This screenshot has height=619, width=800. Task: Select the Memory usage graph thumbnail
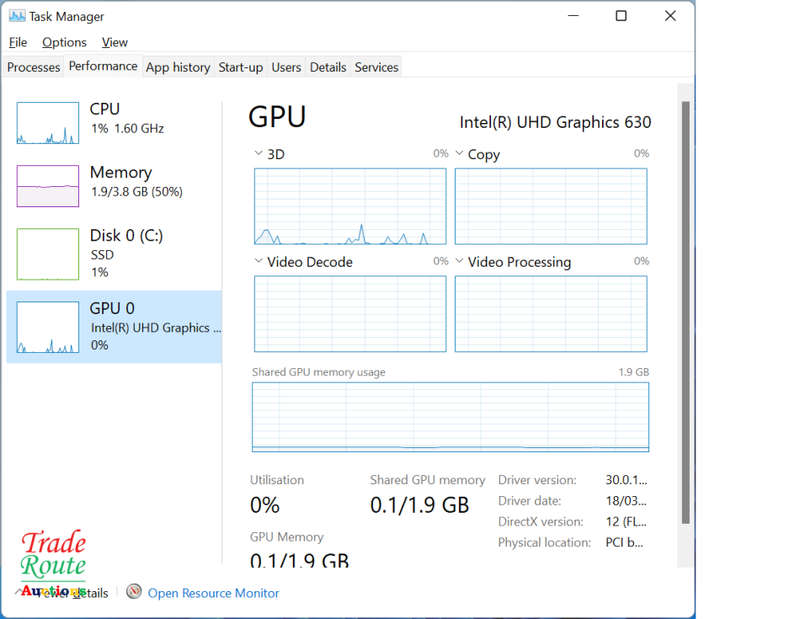pyautogui.click(x=47, y=186)
